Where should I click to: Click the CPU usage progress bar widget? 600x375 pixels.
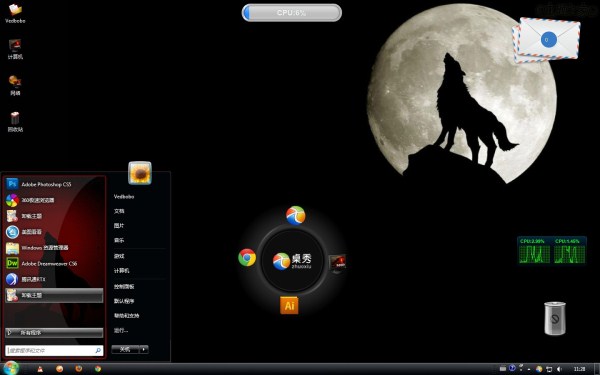pyautogui.click(x=292, y=13)
